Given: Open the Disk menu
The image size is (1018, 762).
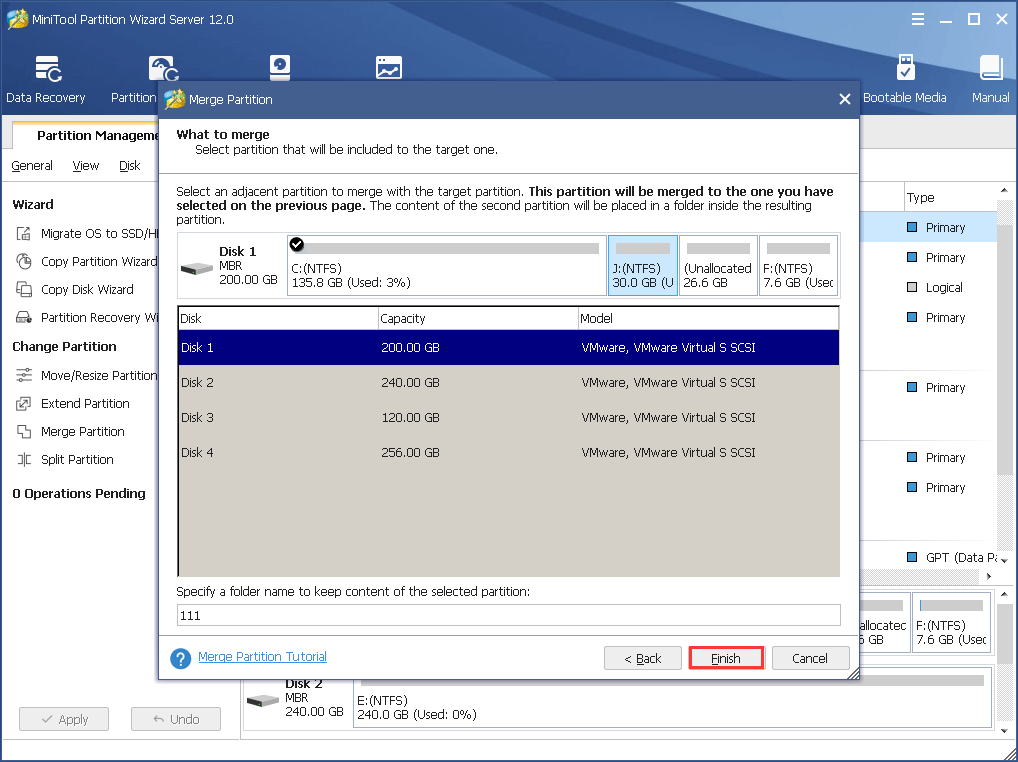Looking at the screenshot, I should click(130, 166).
